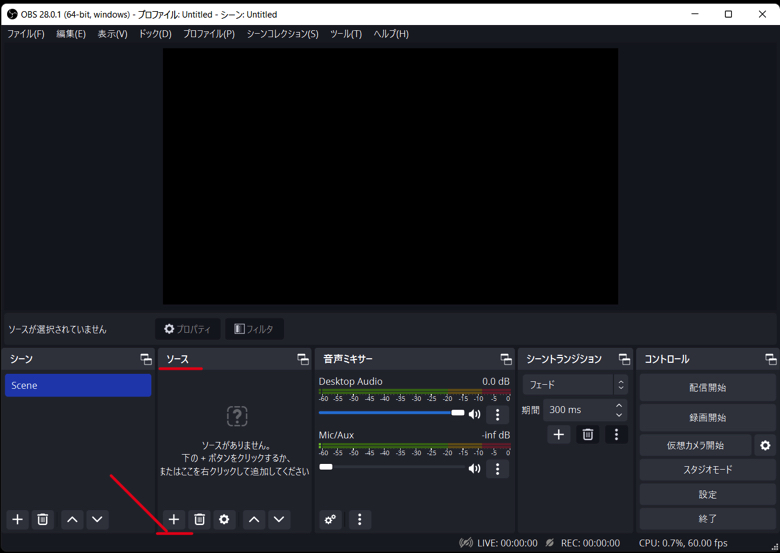Click the Desktop Audio label
Viewport: 780px width, 553px height.
[350, 381]
